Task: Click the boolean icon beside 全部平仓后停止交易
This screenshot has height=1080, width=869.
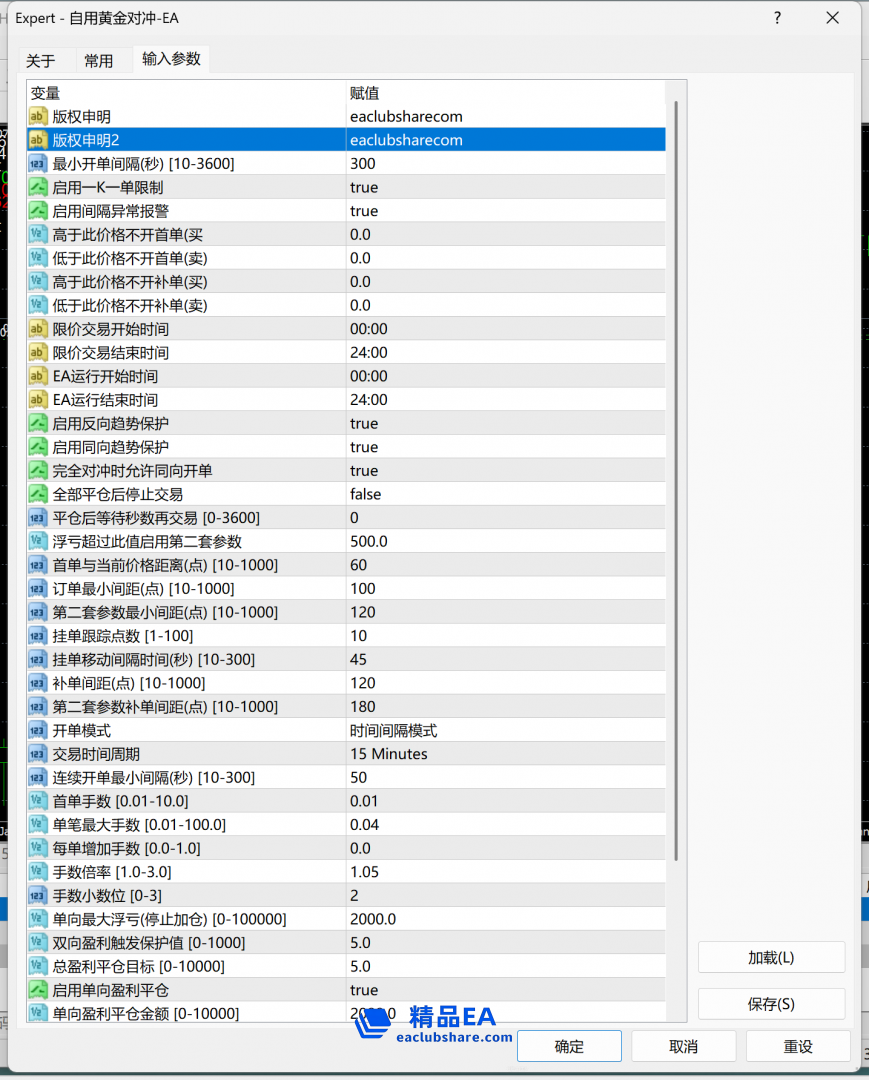Action: tap(38, 495)
